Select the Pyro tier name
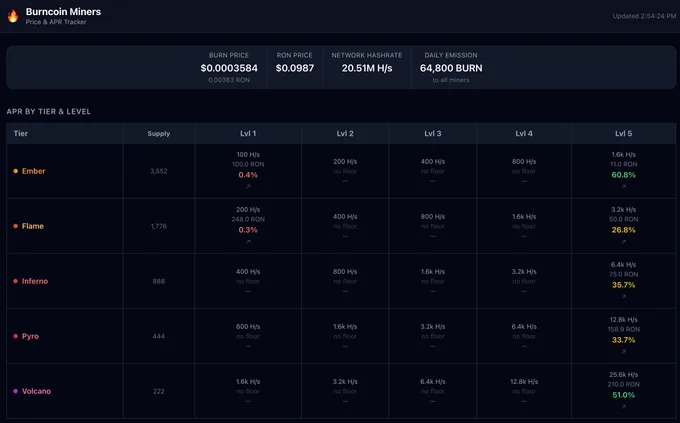The width and height of the screenshot is (680, 423). [30, 336]
